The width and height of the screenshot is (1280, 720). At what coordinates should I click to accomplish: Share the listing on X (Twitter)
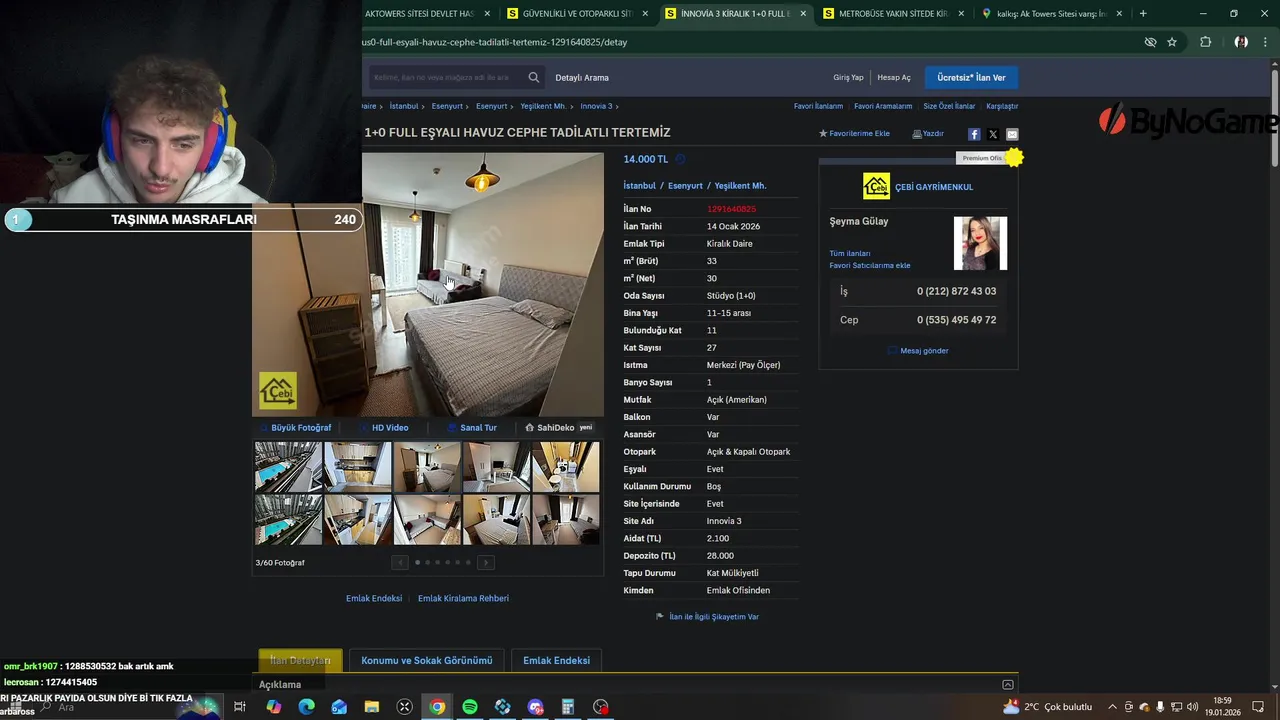point(993,134)
